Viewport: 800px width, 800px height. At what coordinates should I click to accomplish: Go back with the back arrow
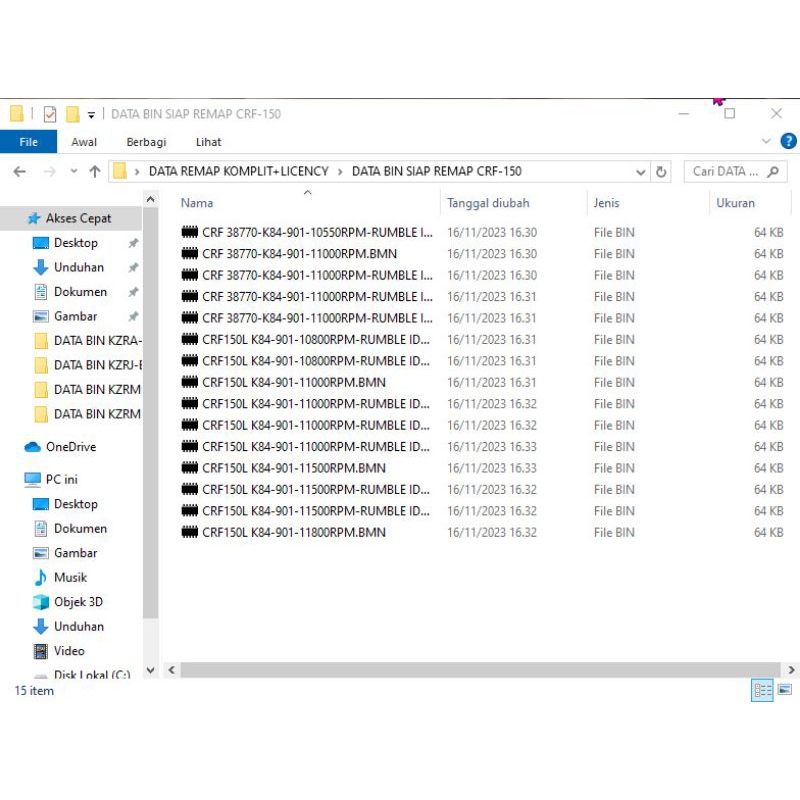[20, 171]
